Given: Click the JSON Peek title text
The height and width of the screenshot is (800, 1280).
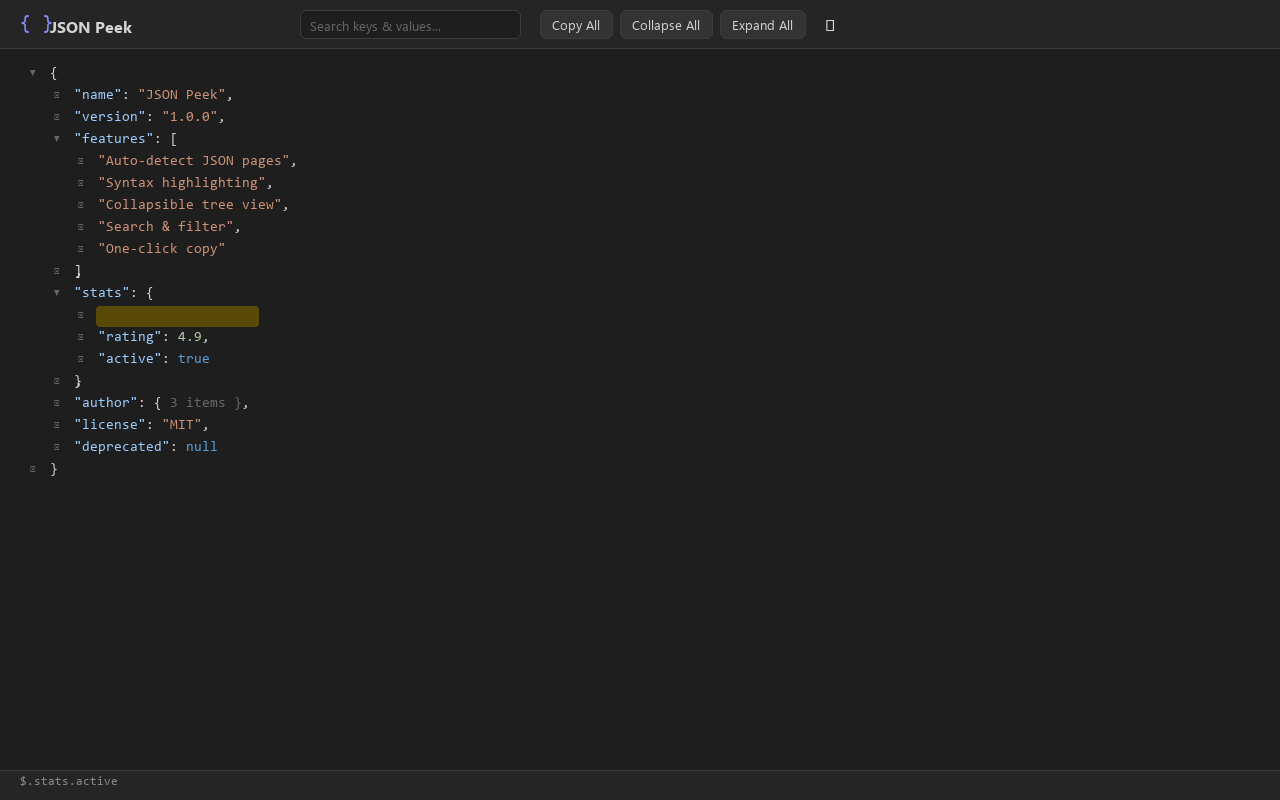Looking at the screenshot, I should (91, 27).
